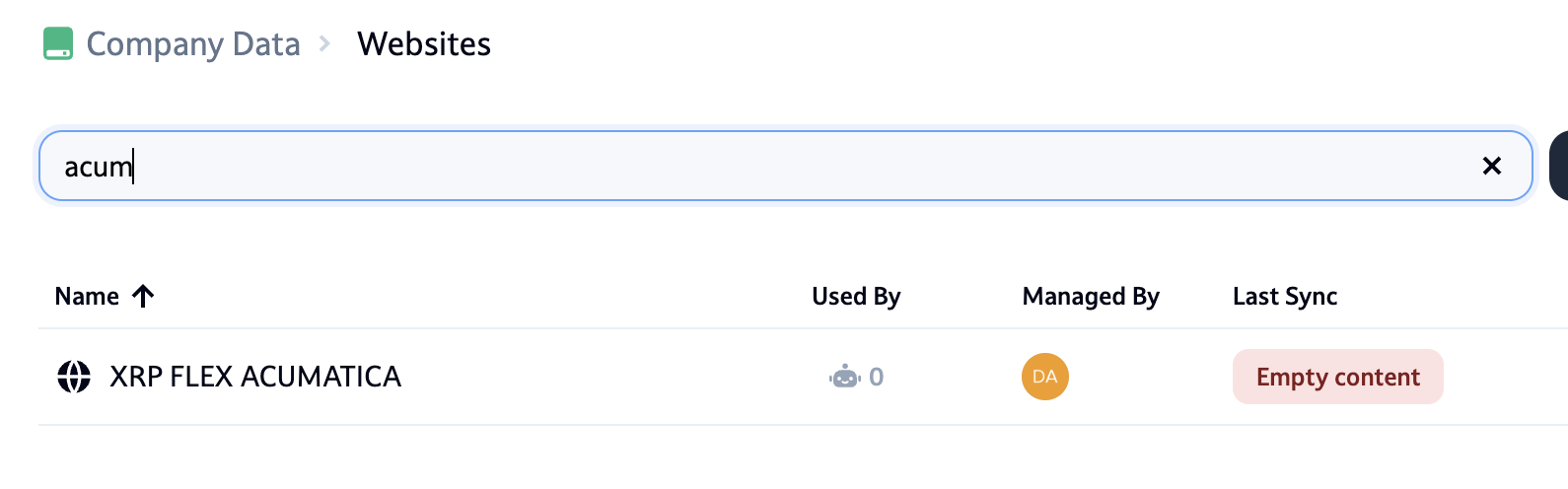Click the robot icon in Used By
1568x489 pixels.
coord(845,377)
